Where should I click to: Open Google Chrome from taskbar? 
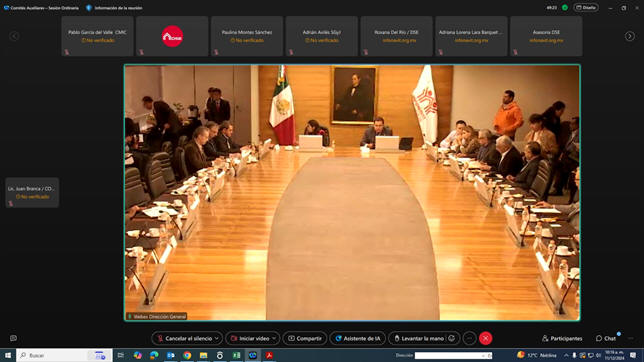[187, 355]
